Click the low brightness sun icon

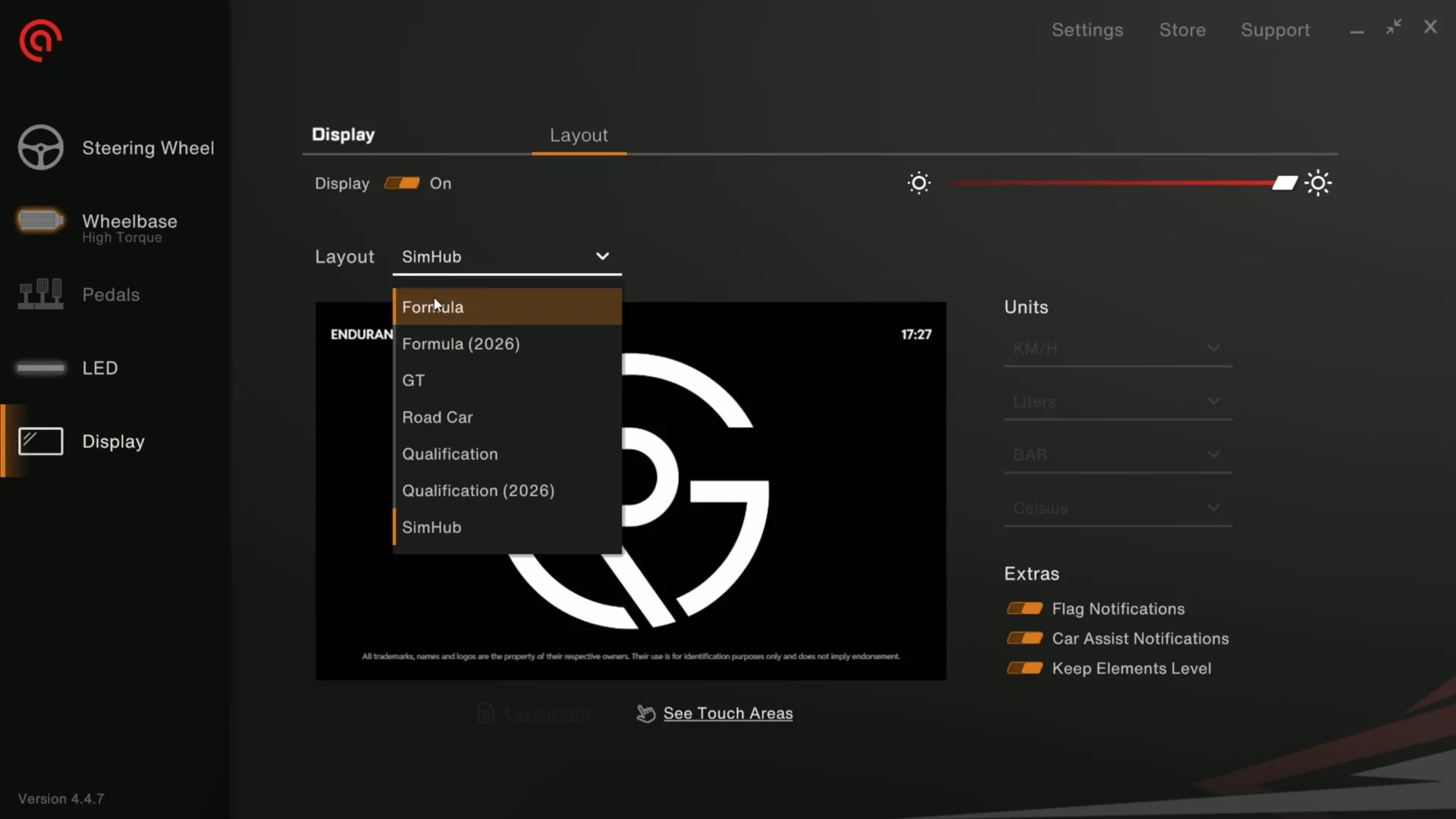pyautogui.click(x=919, y=183)
